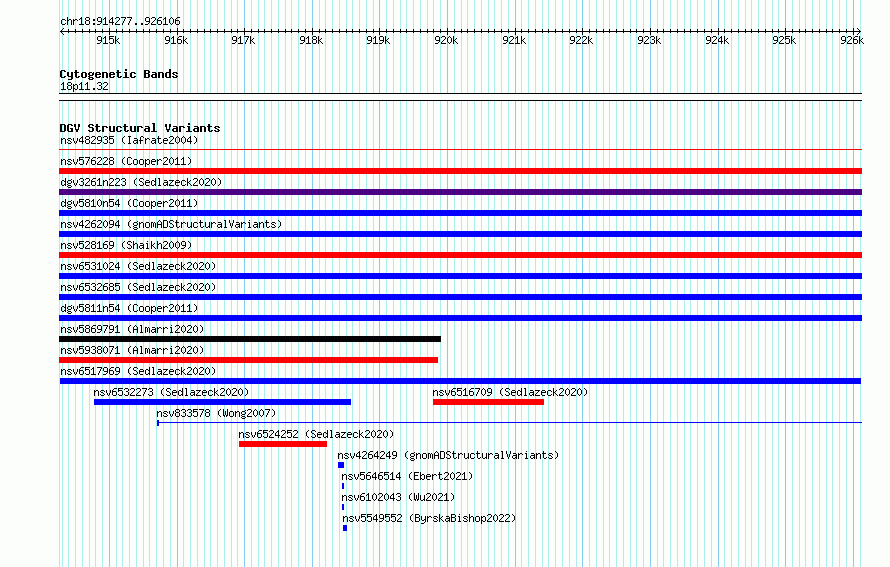Click the nsv6532685 (Sedlazeck2020) label
Viewport: 890px width, 567px height.
pyautogui.click(x=138, y=287)
